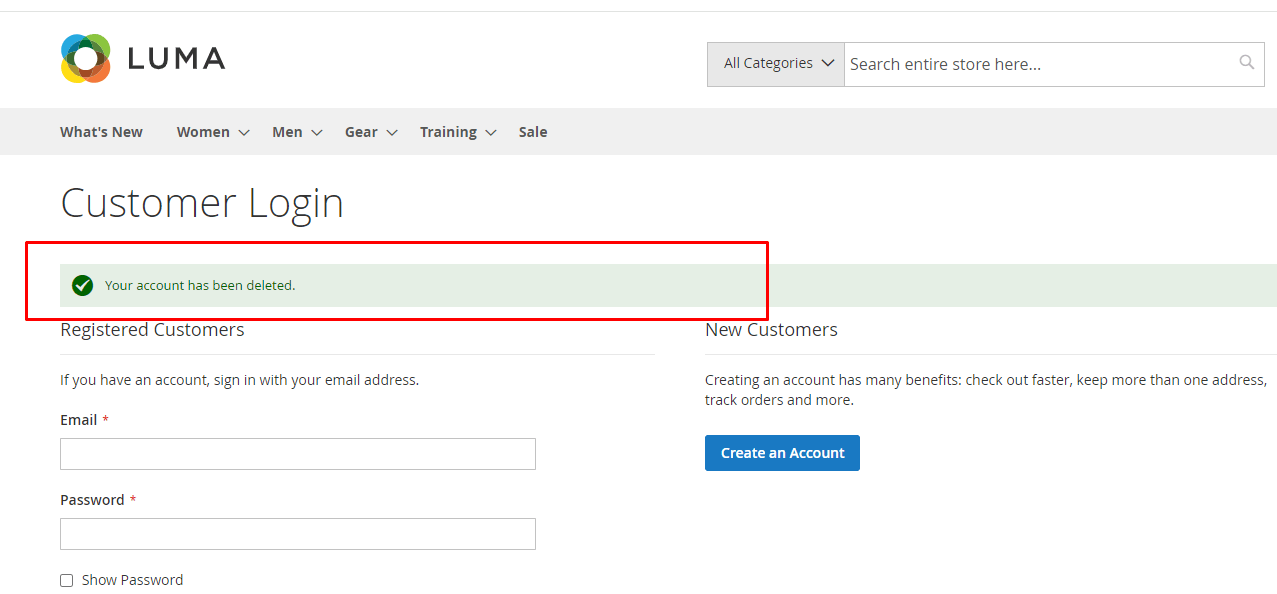Select Women in the navigation bar
This screenshot has width=1277, height=594.
coord(203,132)
